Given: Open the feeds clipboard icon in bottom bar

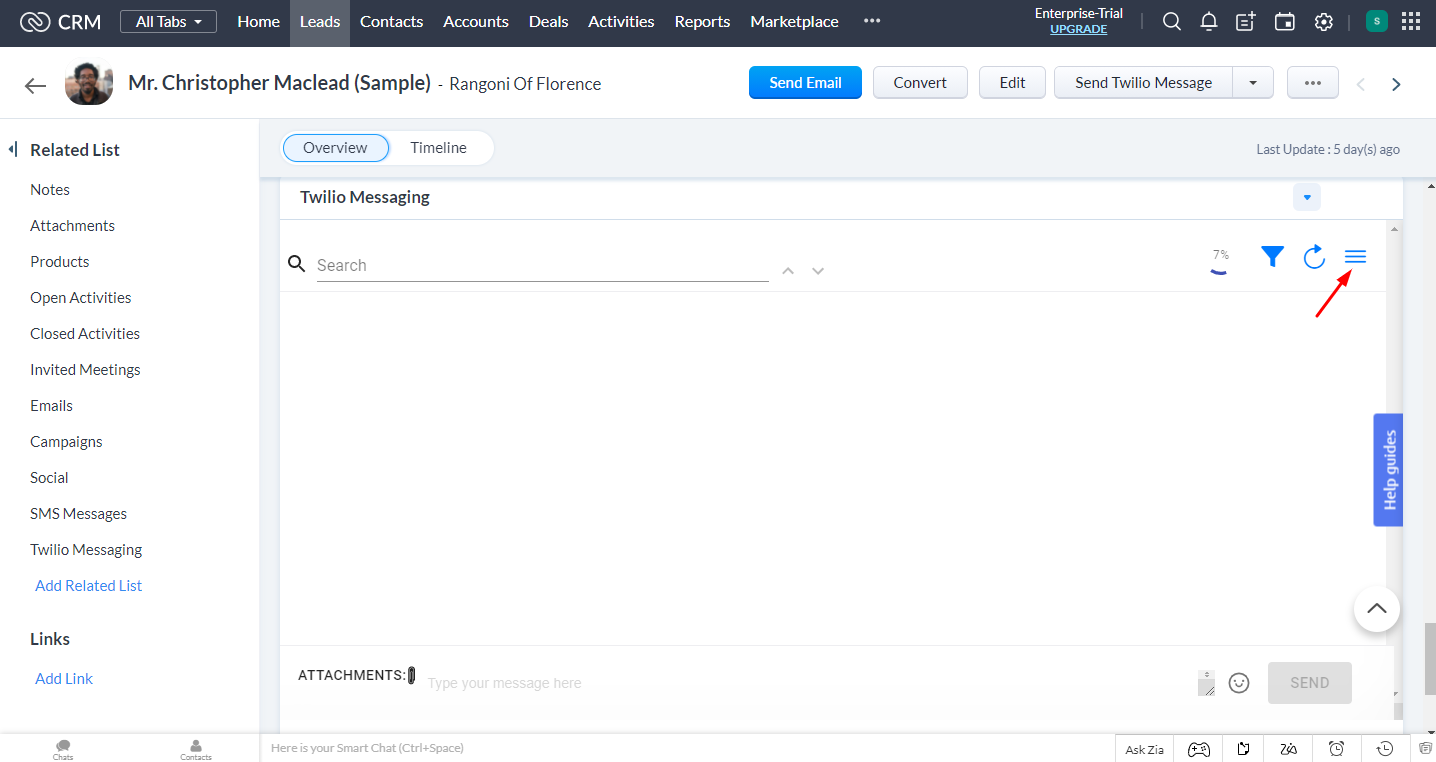Looking at the screenshot, I should pos(1425,749).
